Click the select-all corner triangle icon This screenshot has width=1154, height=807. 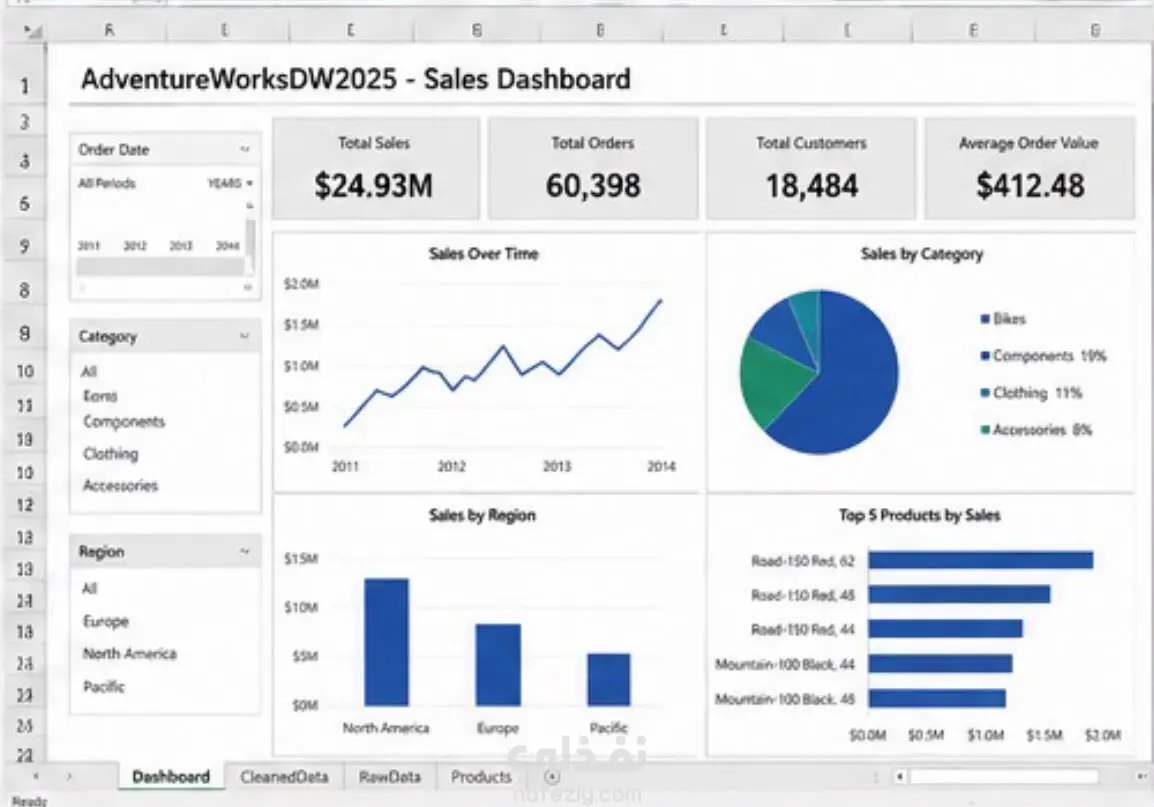[32, 31]
